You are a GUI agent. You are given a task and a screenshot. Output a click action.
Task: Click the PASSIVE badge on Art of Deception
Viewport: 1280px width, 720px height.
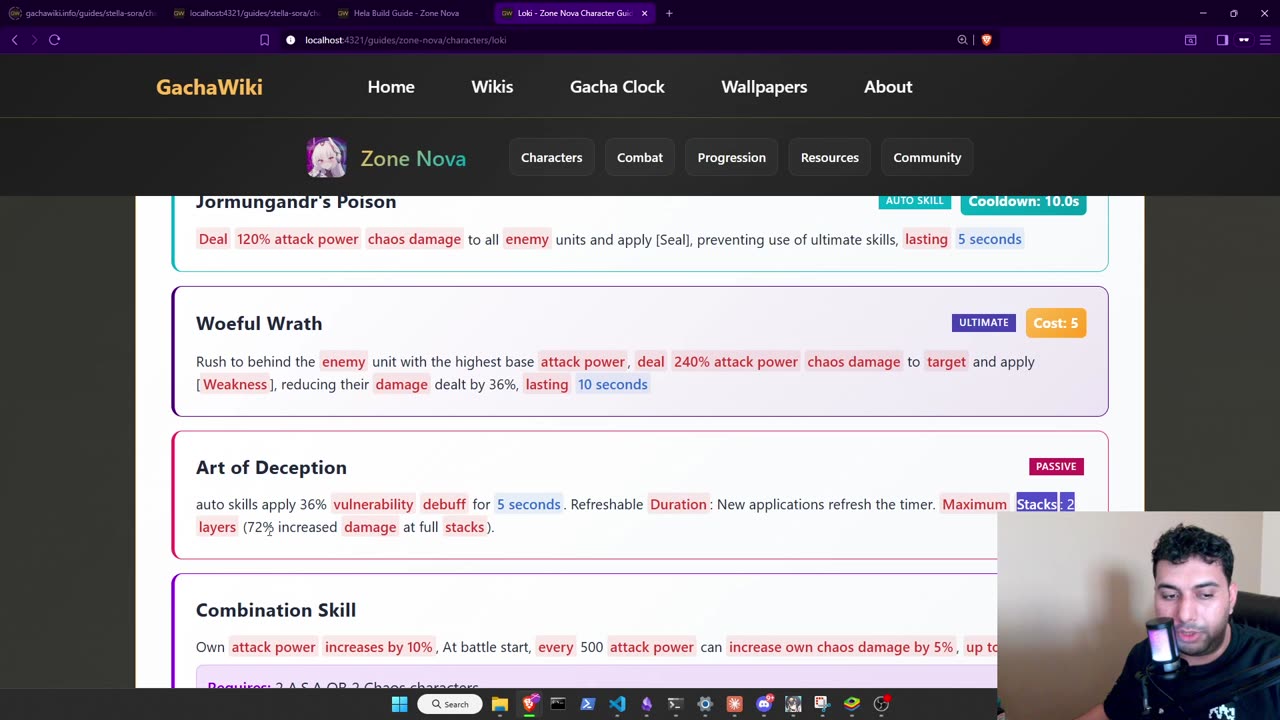[1056, 466]
